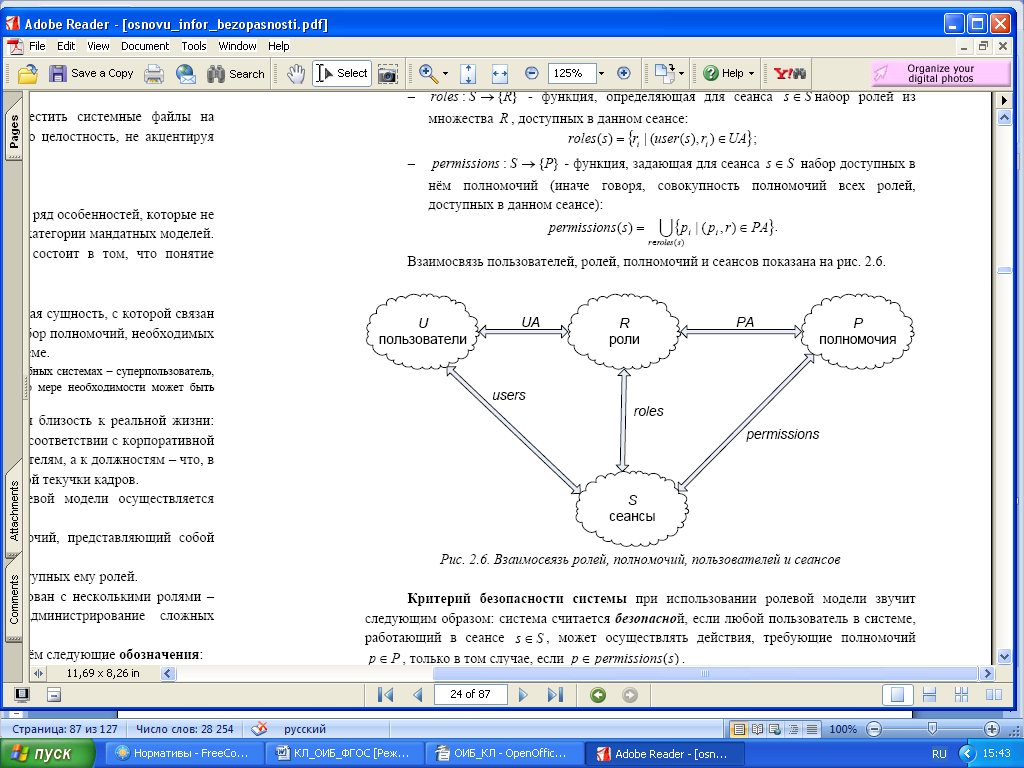Click the 125% zoom level field
1024x768 pixels.
click(x=571, y=73)
